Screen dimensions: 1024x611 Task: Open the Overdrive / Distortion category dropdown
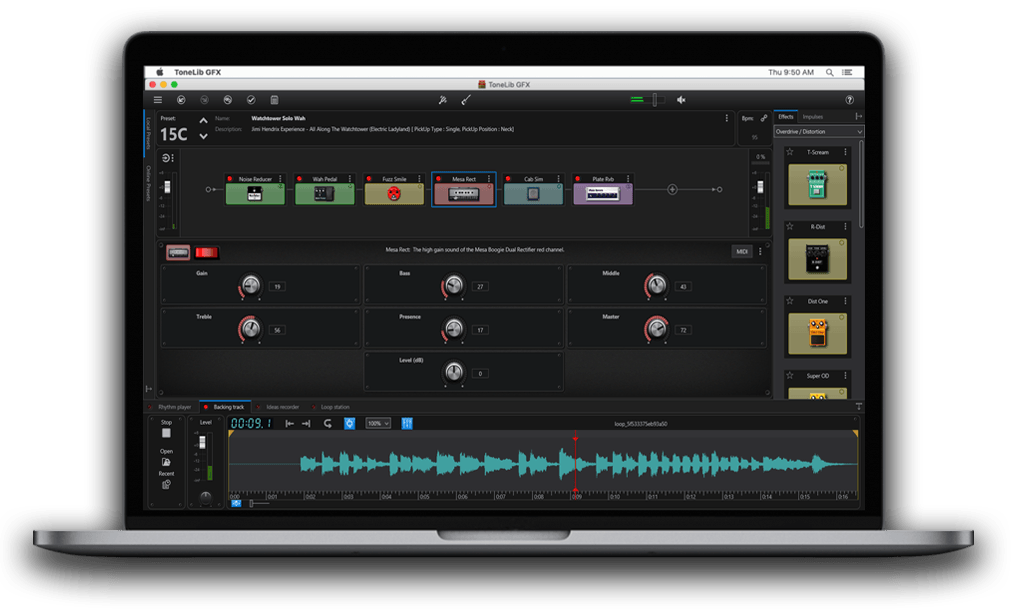820,131
